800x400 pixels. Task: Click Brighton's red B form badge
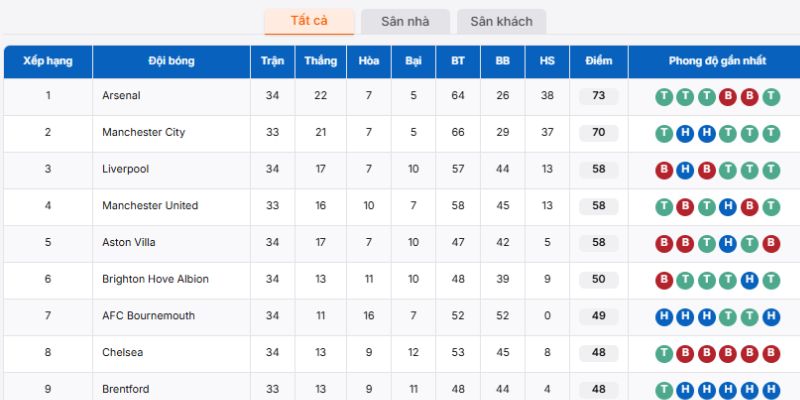pos(664,281)
